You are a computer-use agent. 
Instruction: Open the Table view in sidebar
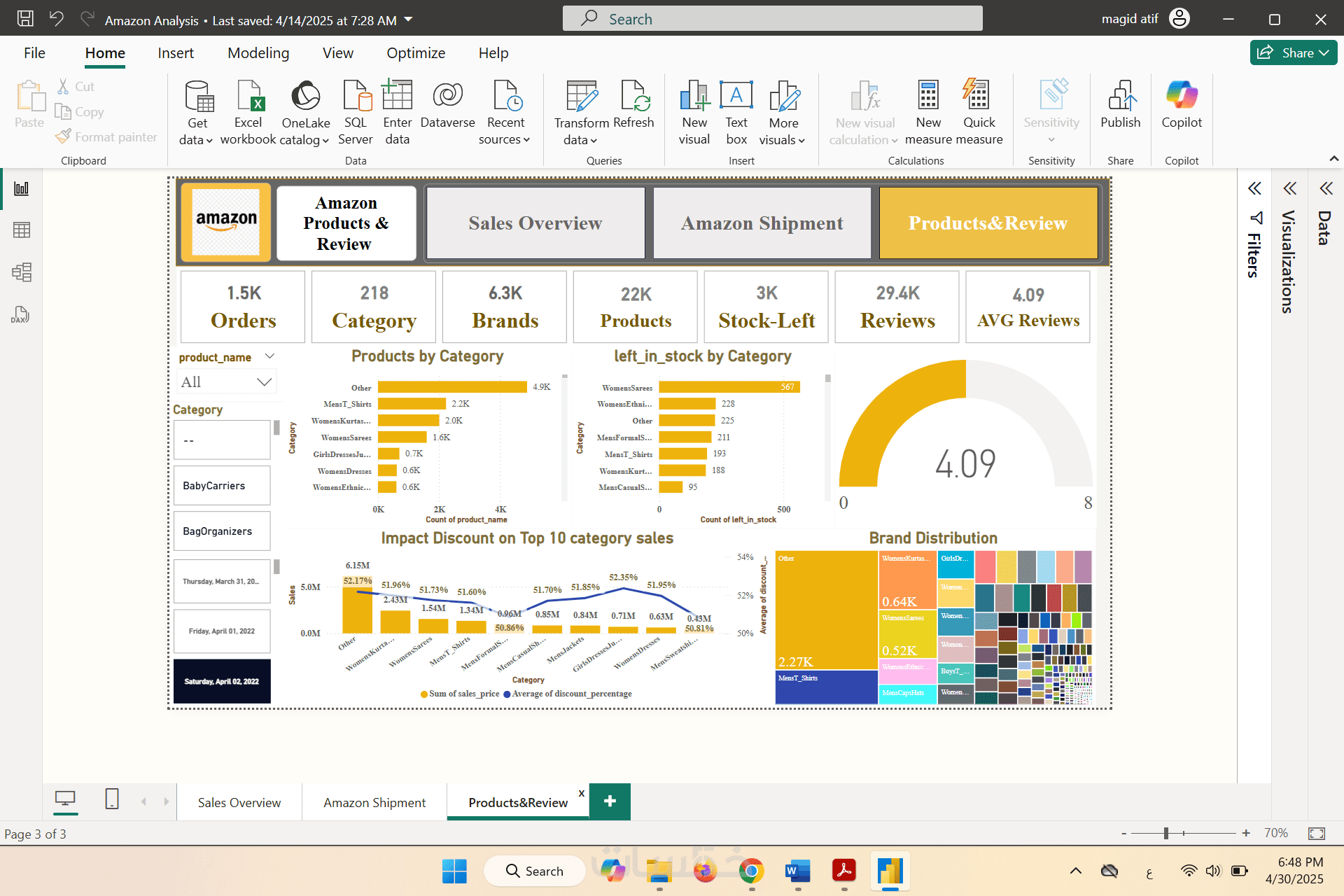[x=22, y=230]
